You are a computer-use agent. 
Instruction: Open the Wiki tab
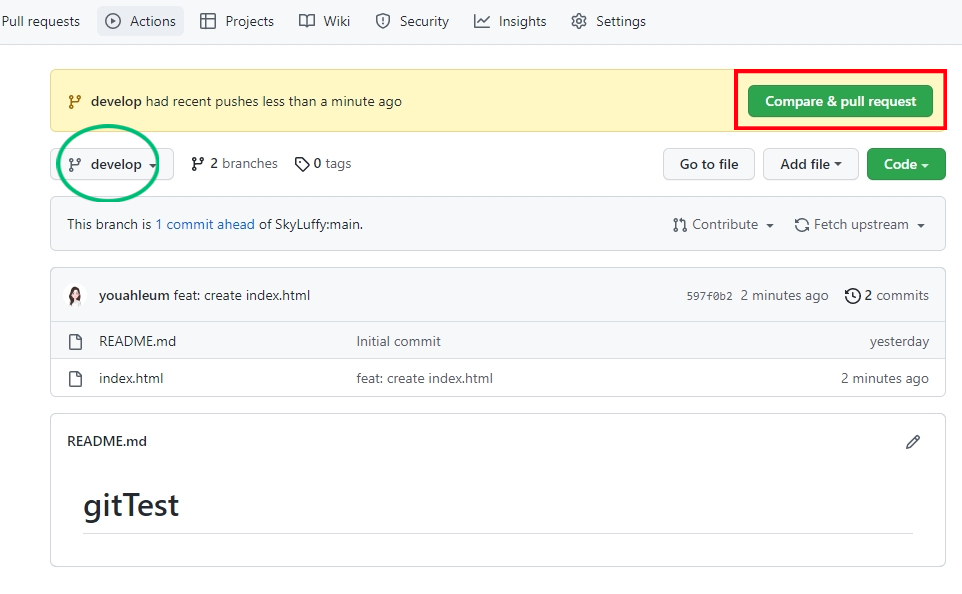(325, 21)
